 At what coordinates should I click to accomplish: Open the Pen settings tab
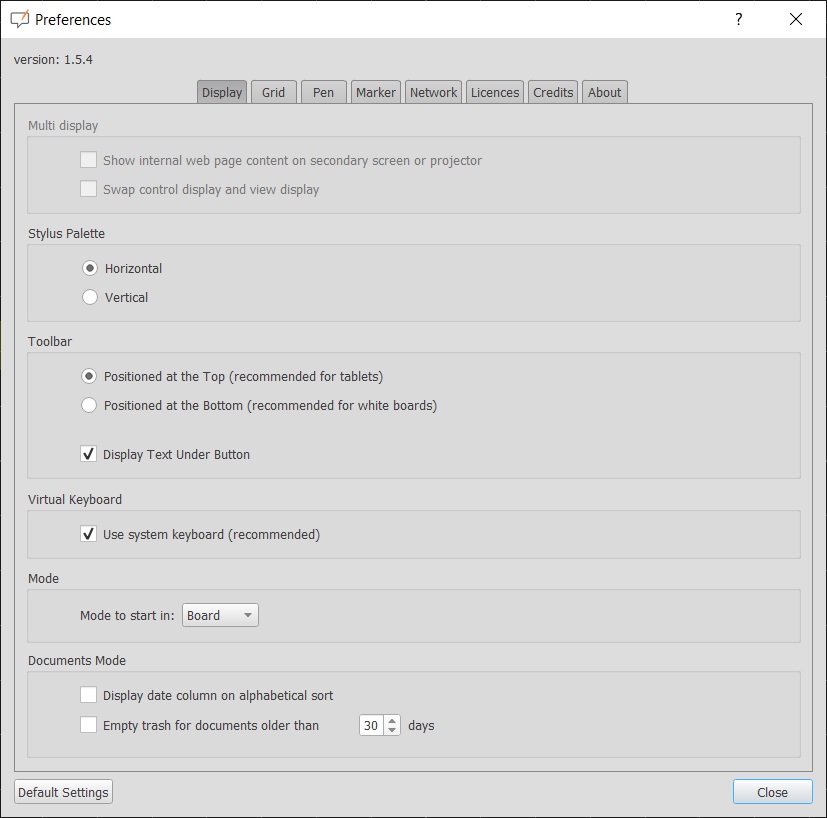[323, 91]
